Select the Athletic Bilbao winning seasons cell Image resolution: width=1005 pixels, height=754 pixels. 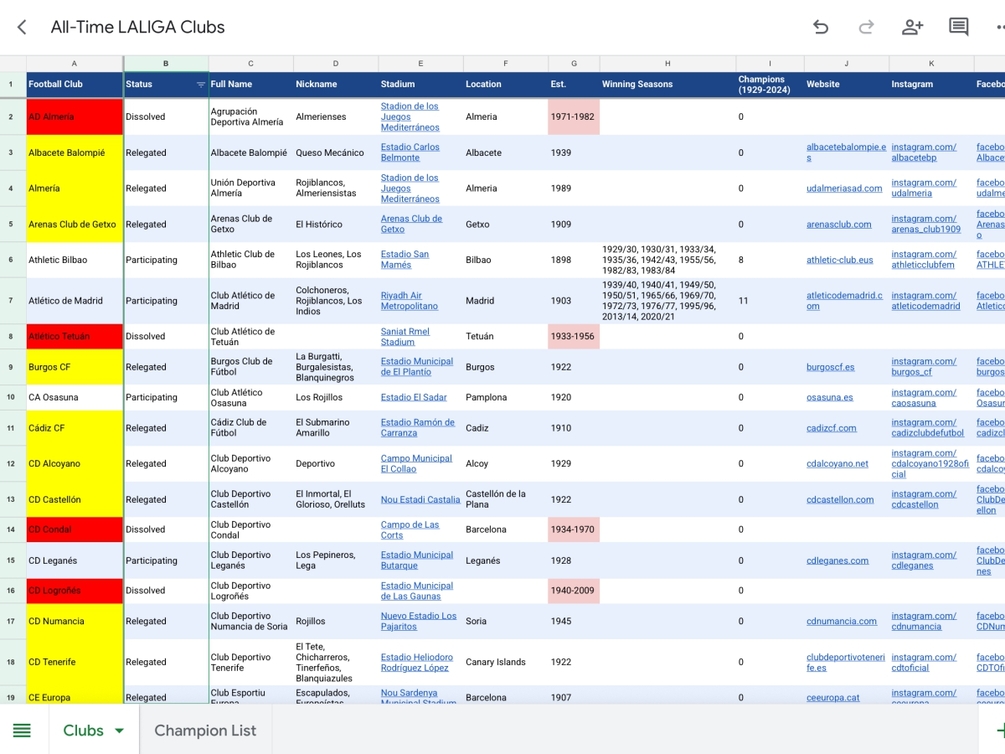tap(668, 260)
